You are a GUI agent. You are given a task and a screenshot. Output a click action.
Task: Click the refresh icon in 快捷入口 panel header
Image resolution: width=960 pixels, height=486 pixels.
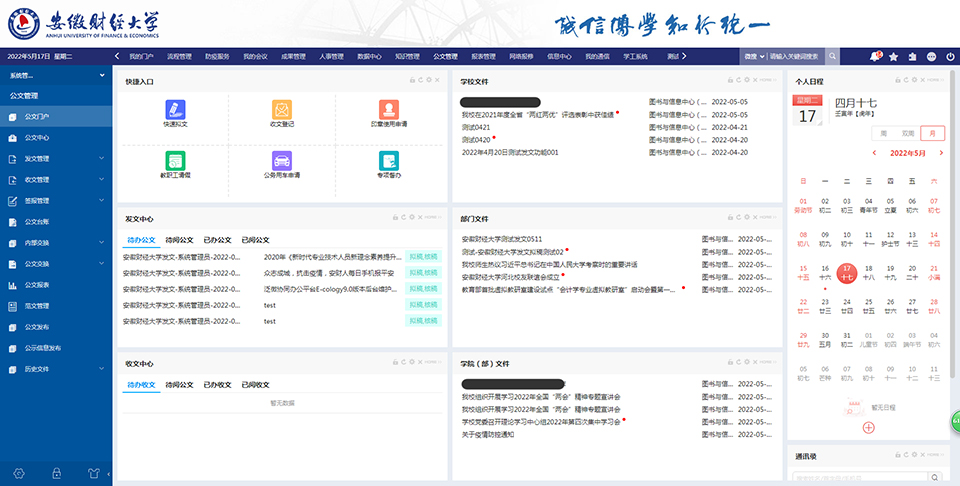[421, 80]
